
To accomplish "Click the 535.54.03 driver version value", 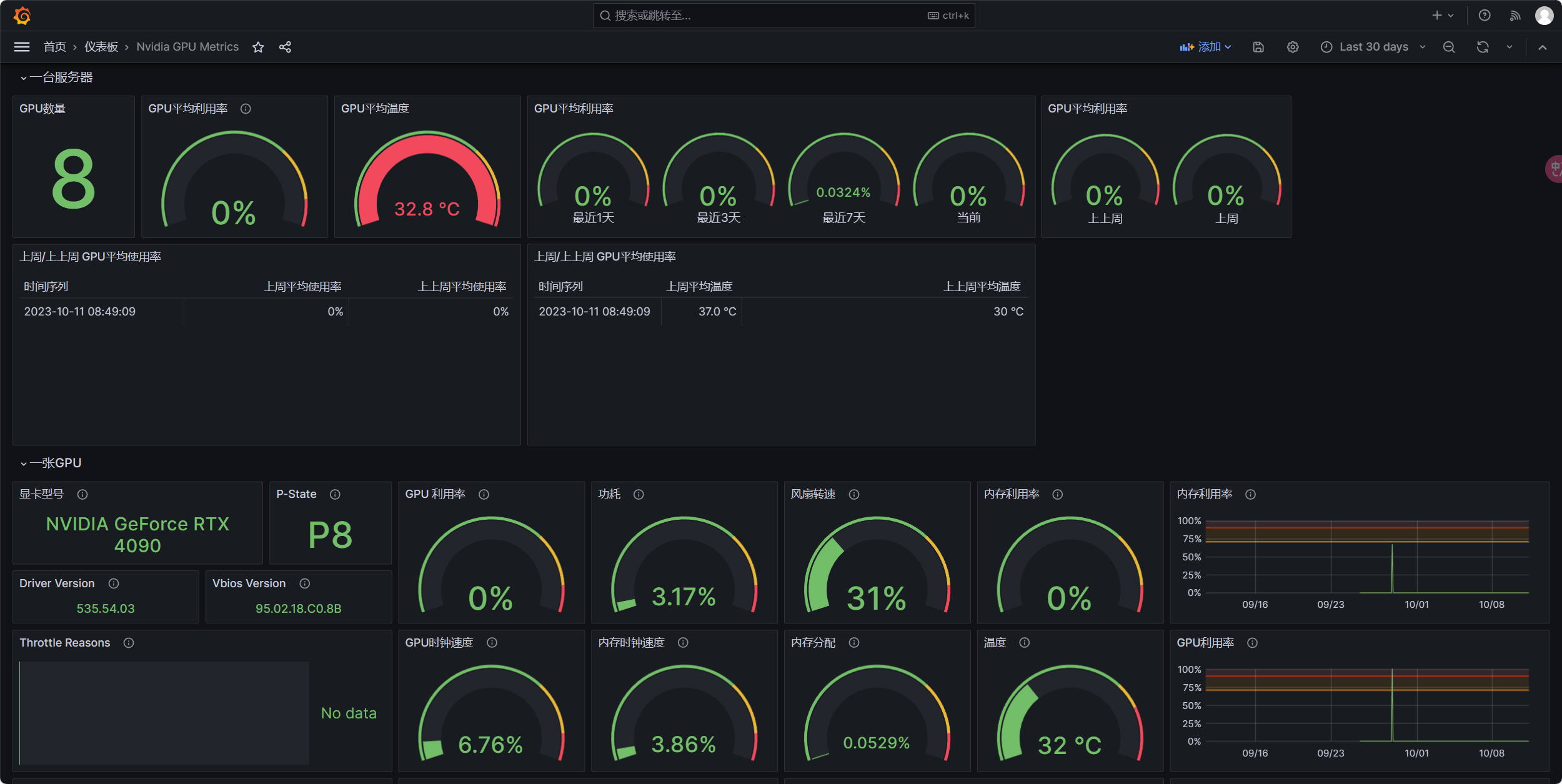I will coord(106,608).
